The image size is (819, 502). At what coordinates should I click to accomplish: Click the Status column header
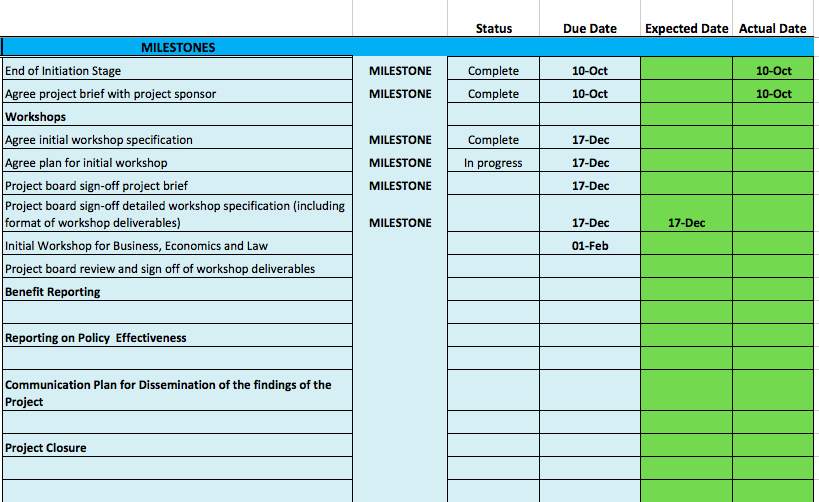click(493, 29)
